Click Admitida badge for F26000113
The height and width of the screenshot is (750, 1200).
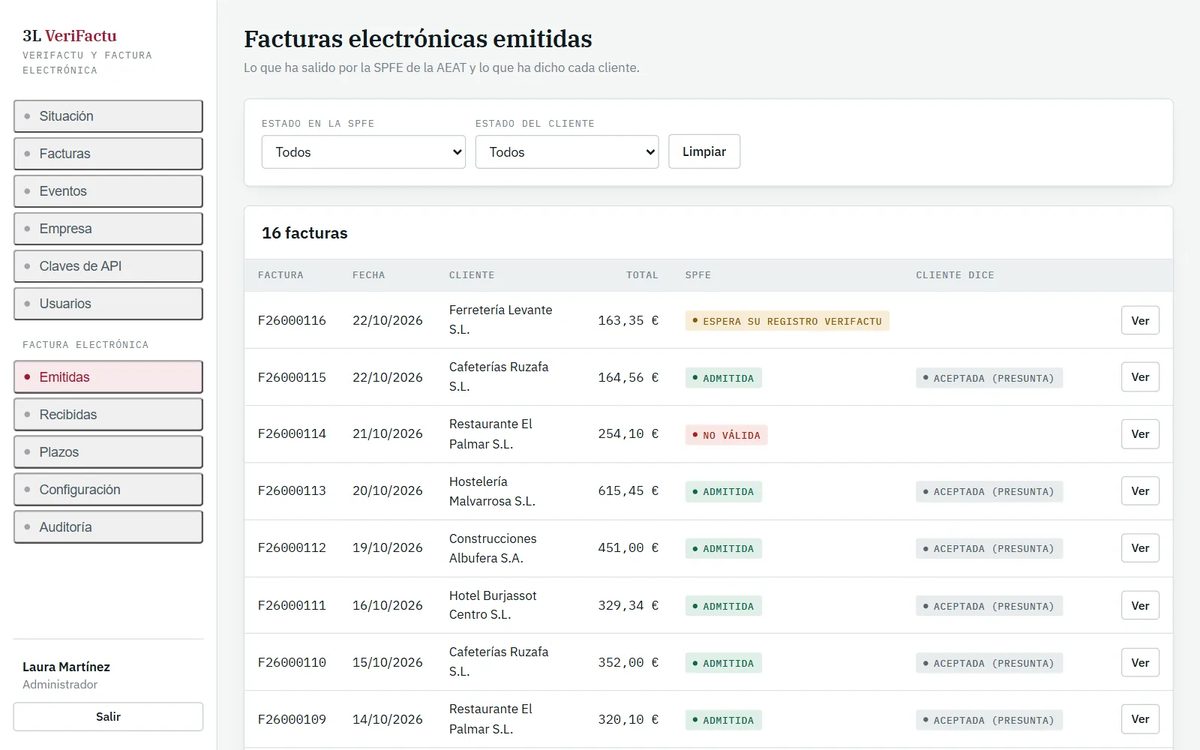point(723,492)
